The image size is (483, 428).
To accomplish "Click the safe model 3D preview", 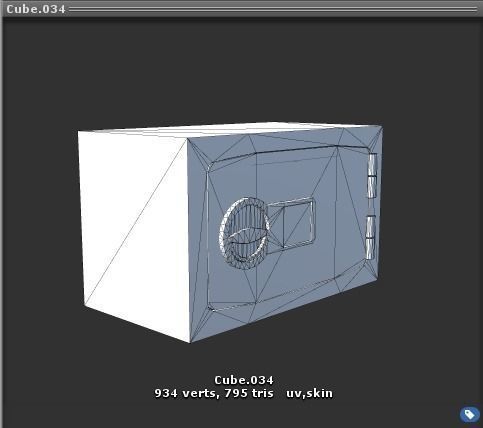I will [x=230, y=232].
